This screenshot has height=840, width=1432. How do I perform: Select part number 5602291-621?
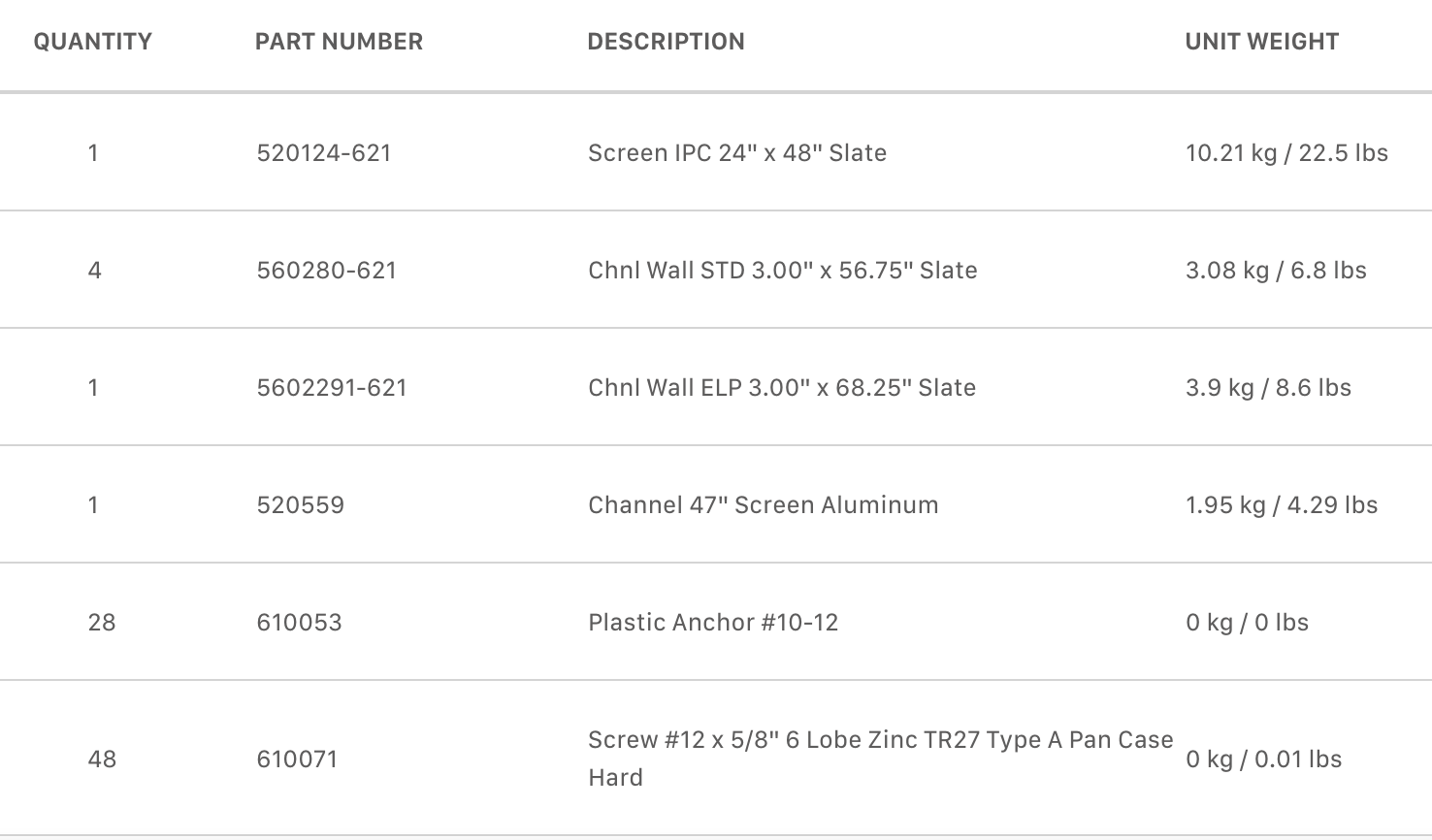tap(332, 388)
